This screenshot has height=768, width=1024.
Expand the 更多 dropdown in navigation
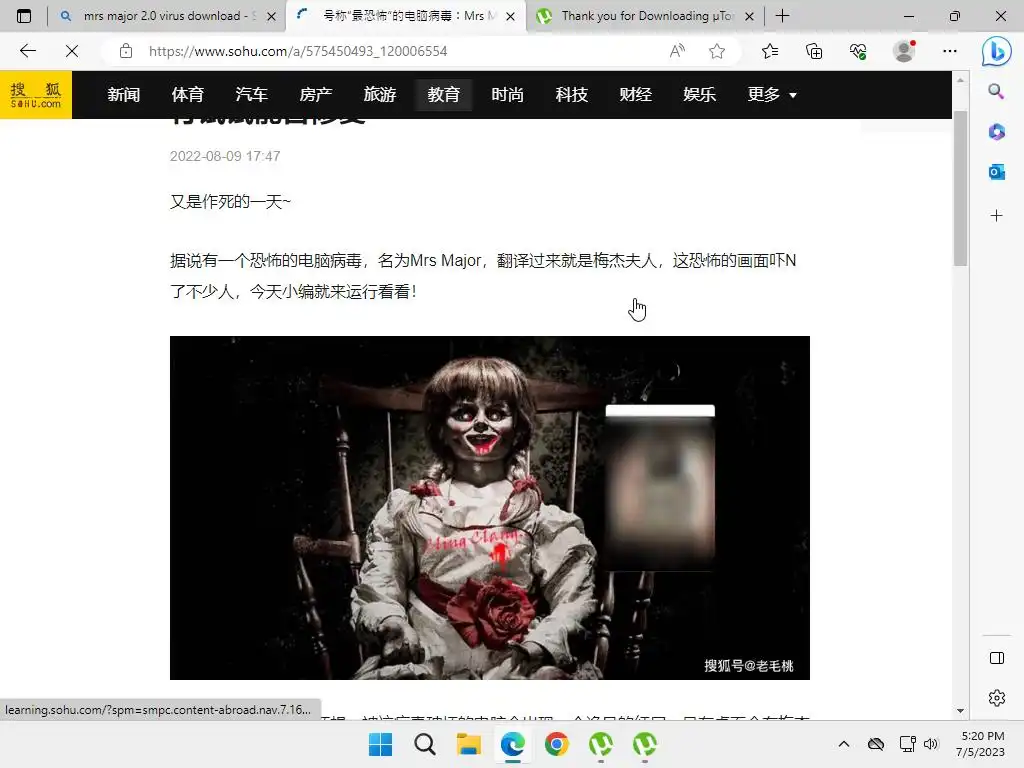(x=772, y=95)
